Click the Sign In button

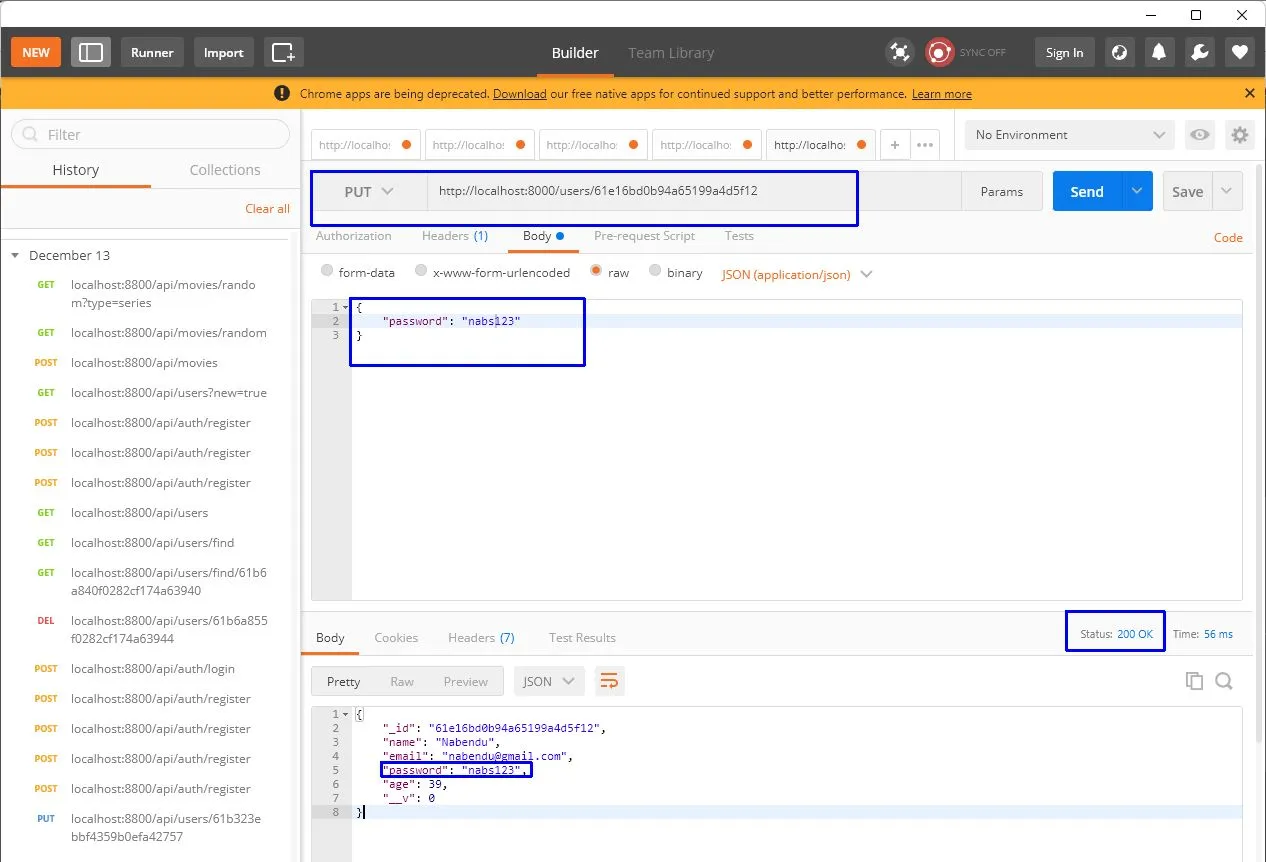point(1064,52)
